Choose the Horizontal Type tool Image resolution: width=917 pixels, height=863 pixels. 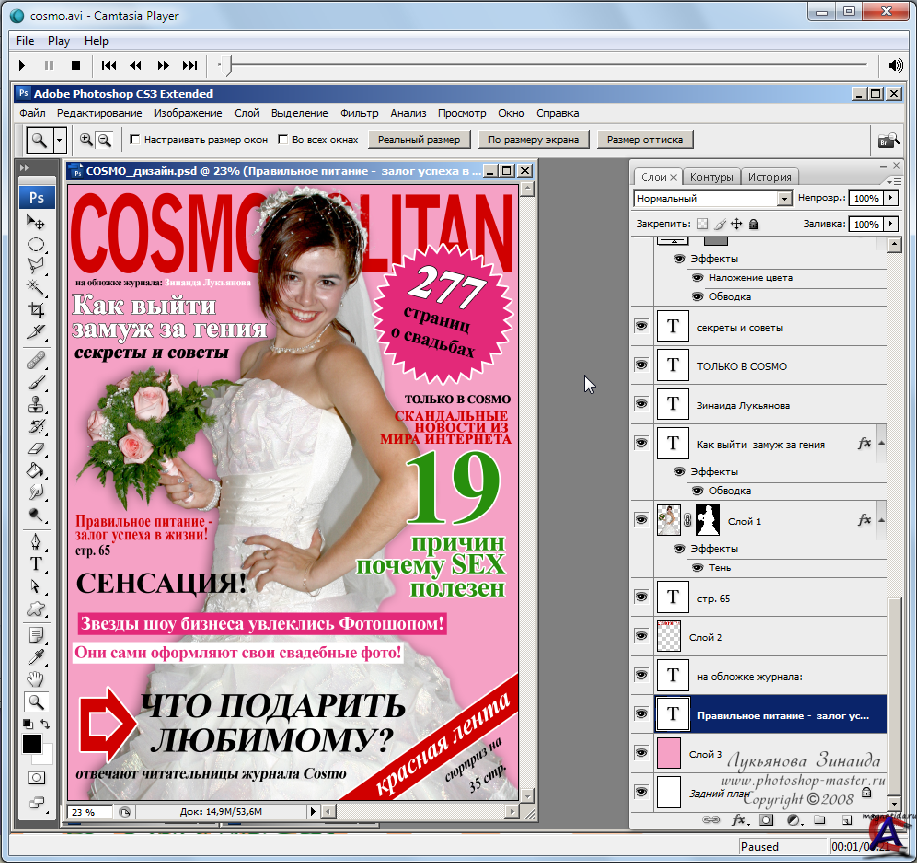[x=36, y=564]
